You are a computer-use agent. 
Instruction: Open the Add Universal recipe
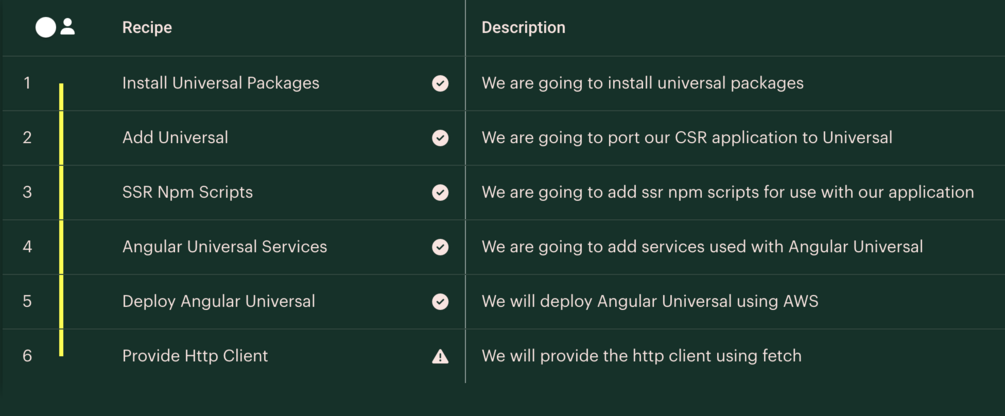tap(175, 138)
